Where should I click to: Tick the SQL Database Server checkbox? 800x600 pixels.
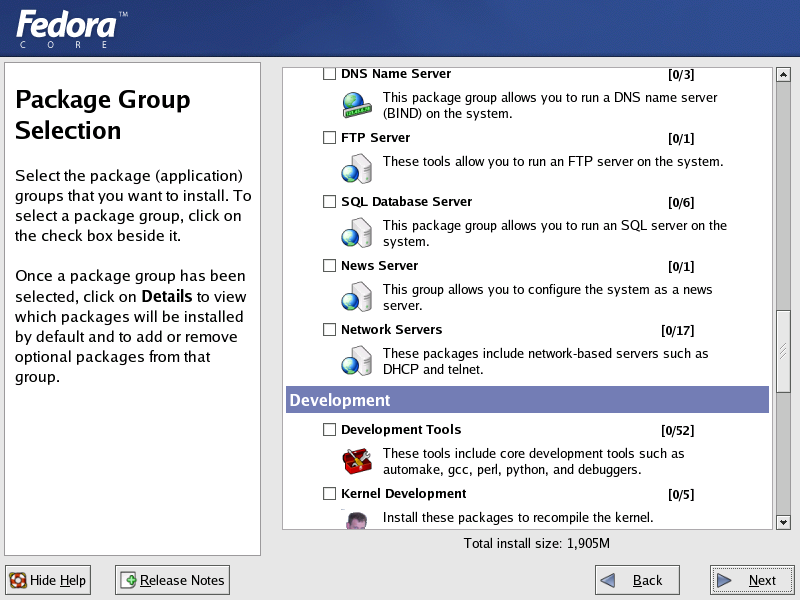pyautogui.click(x=330, y=202)
